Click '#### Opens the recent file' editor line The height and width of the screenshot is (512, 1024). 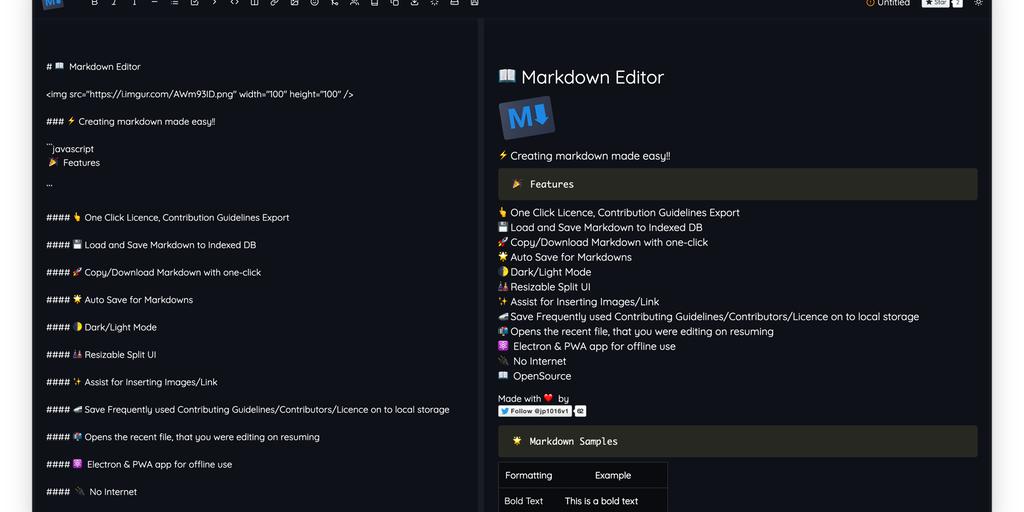[183, 437]
